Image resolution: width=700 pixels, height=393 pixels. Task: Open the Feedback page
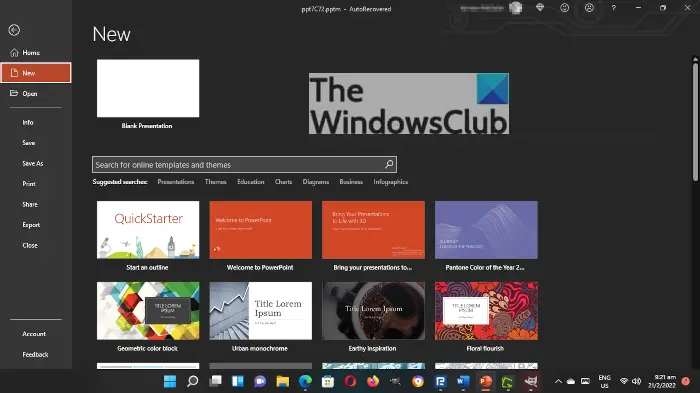pos(36,354)
